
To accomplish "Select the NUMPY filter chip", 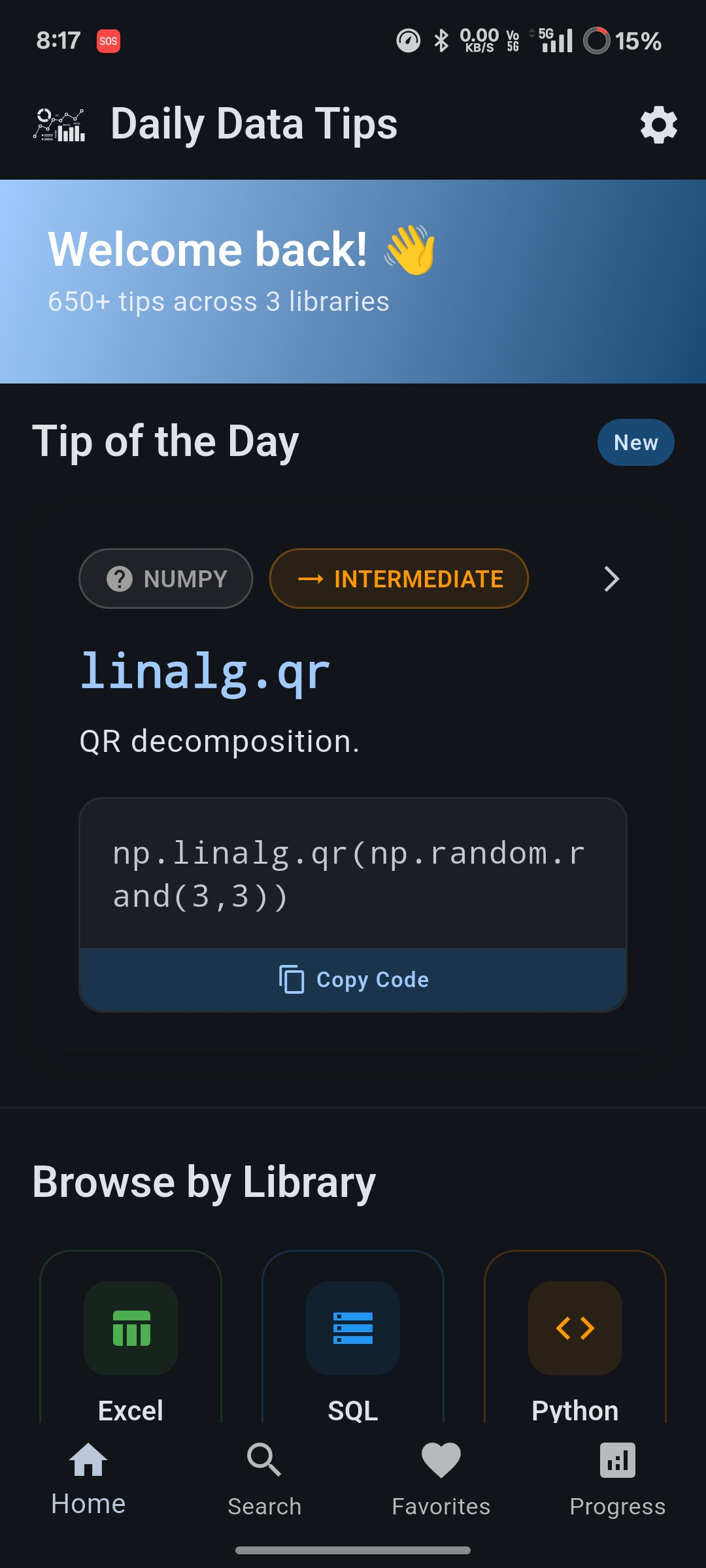I will pyautogui.click(x=165, y=578).
